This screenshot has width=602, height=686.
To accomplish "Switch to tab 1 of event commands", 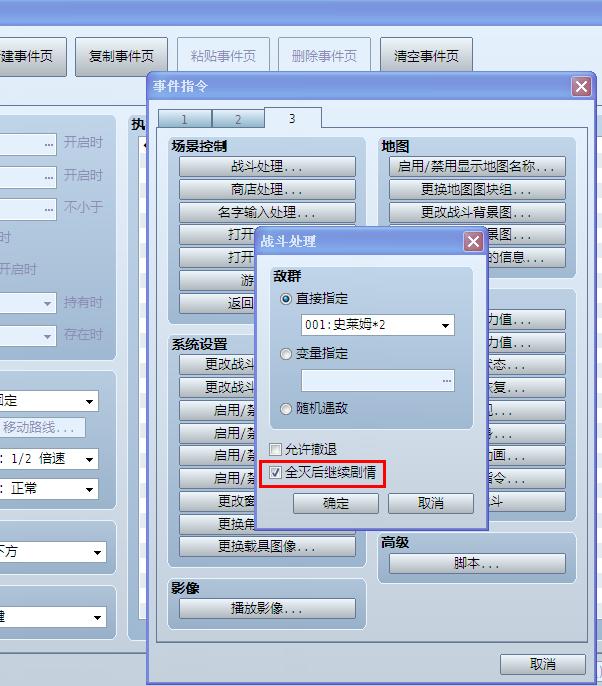I will tap(185, 119).
